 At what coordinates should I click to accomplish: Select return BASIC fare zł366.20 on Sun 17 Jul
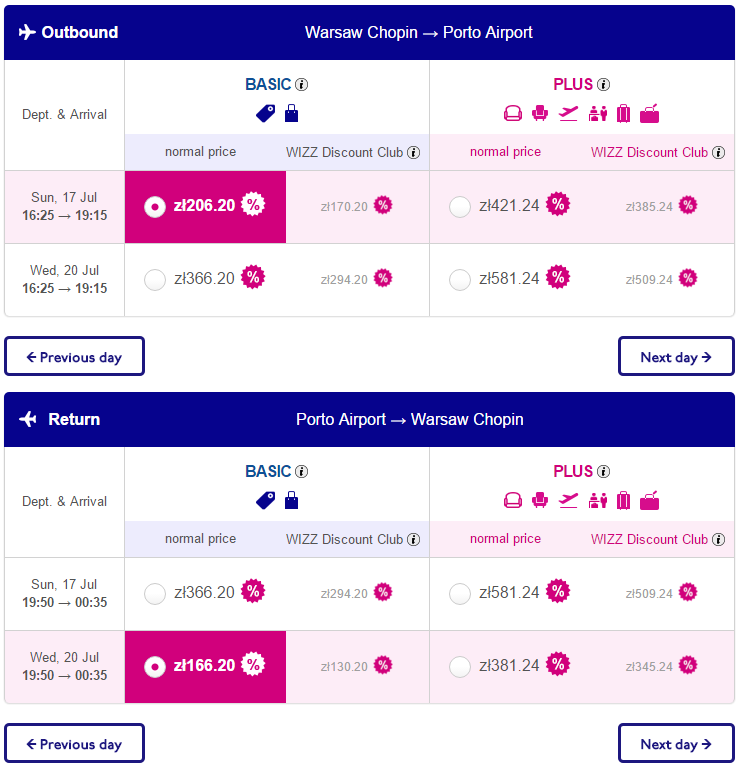click(155, 594)
